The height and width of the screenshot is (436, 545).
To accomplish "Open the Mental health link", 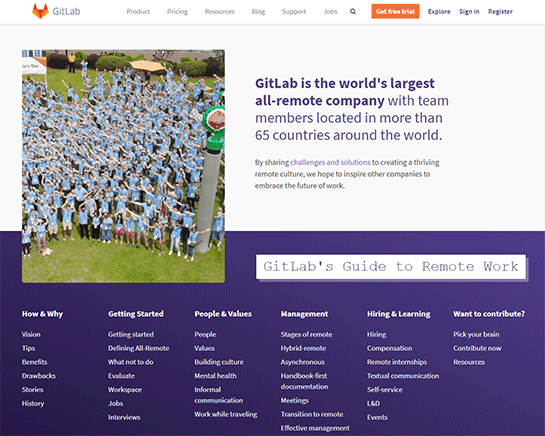I will coord(215,376).
